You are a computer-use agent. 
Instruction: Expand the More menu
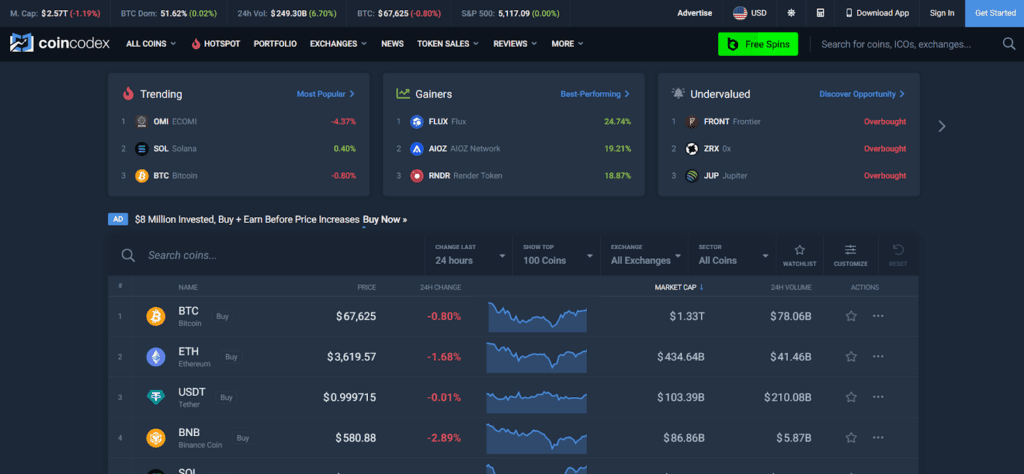[568, 44]
